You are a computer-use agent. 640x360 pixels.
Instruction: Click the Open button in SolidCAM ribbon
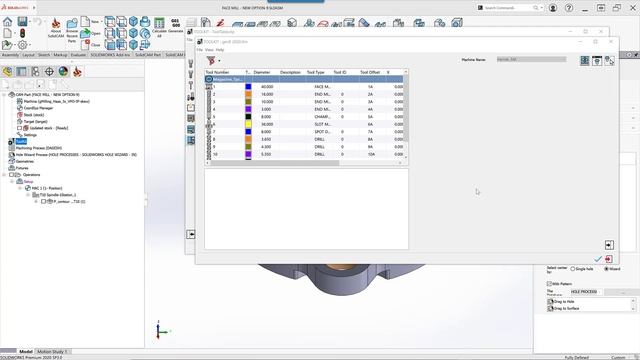pos(91,33)
